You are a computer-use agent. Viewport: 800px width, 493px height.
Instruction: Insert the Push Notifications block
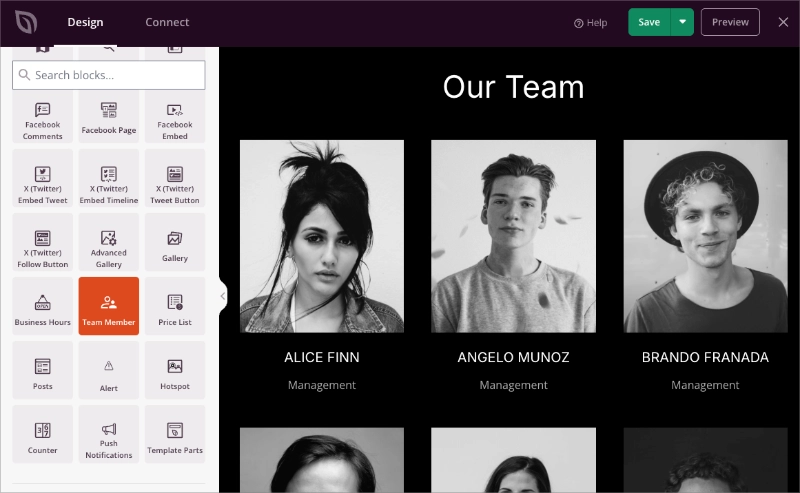click(109, 434)
